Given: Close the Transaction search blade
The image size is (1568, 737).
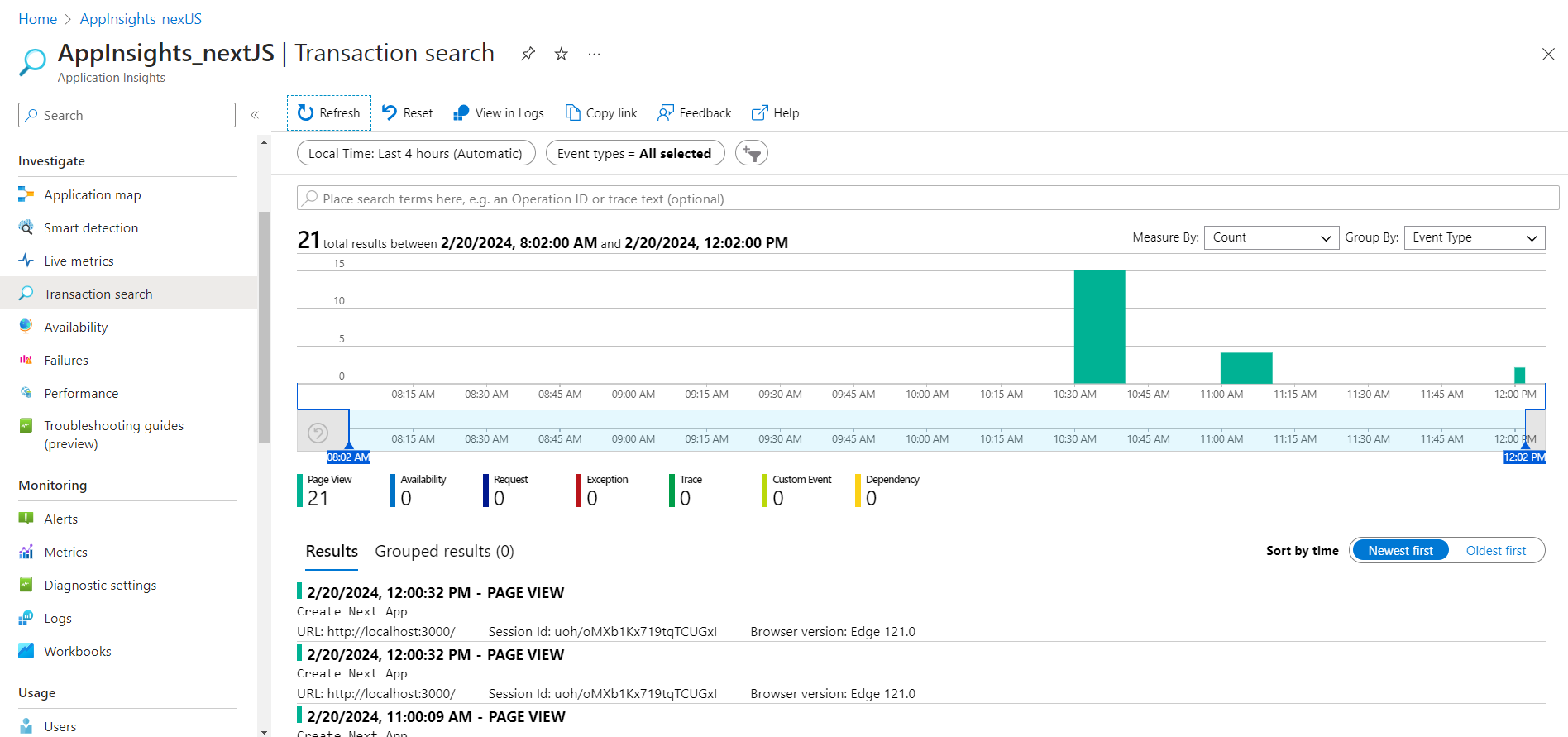Looking at the screenshot, I should point(1548,55).
